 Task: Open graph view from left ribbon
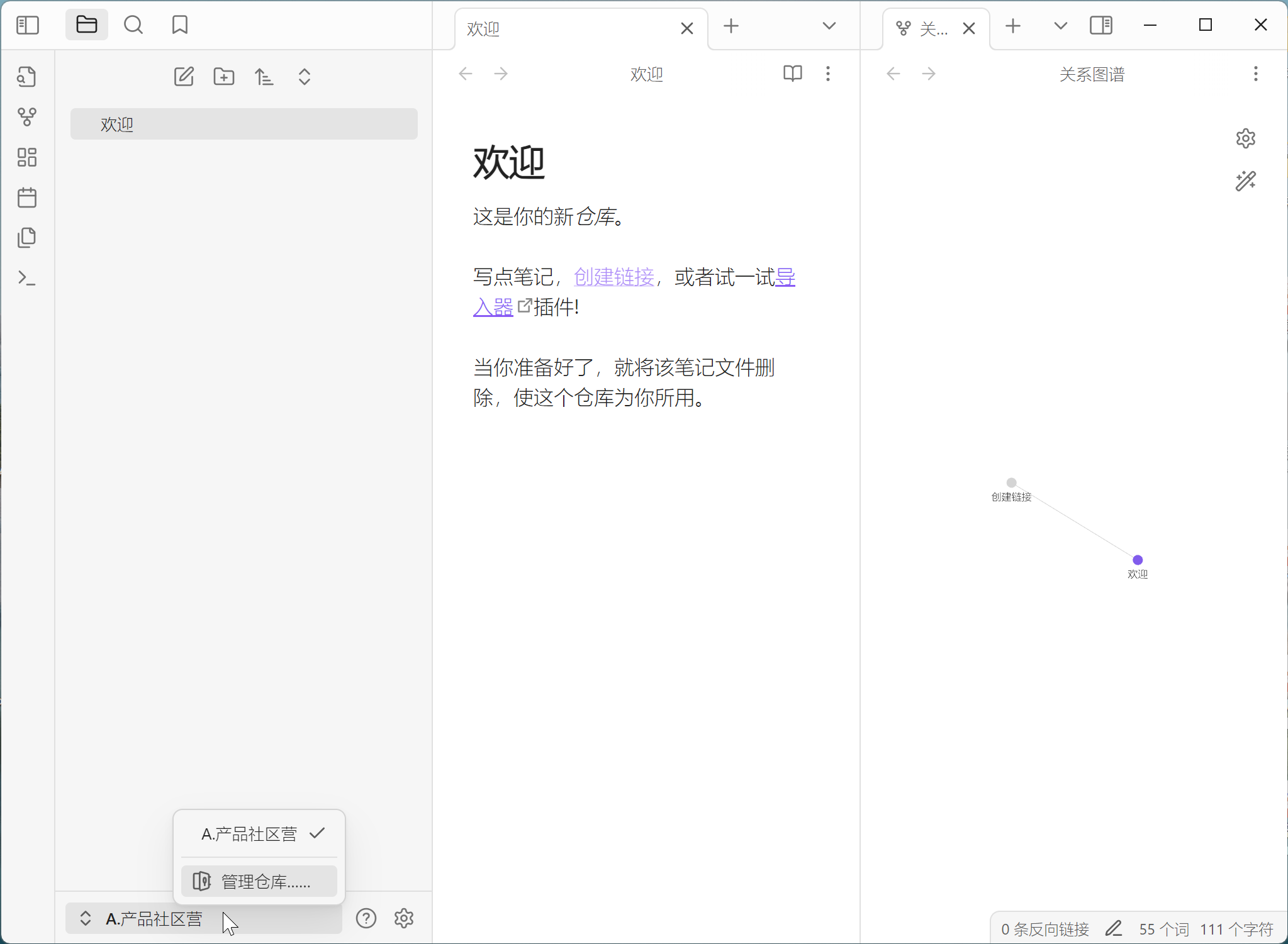coord(27,117)
